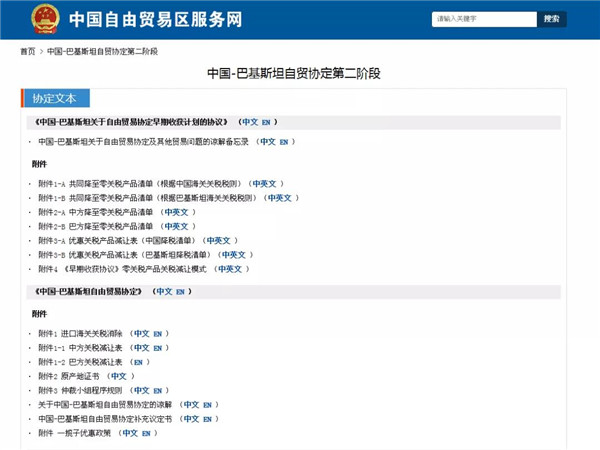Open 中文 link for 附件2 原产地证书
Screen dimensions: 600x450
click(119, 376)
